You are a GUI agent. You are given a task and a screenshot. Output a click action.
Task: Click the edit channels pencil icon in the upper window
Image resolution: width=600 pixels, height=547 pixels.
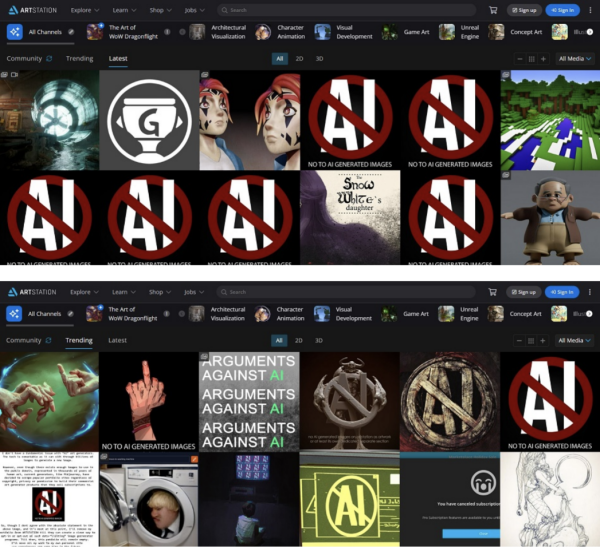point(71,32)
